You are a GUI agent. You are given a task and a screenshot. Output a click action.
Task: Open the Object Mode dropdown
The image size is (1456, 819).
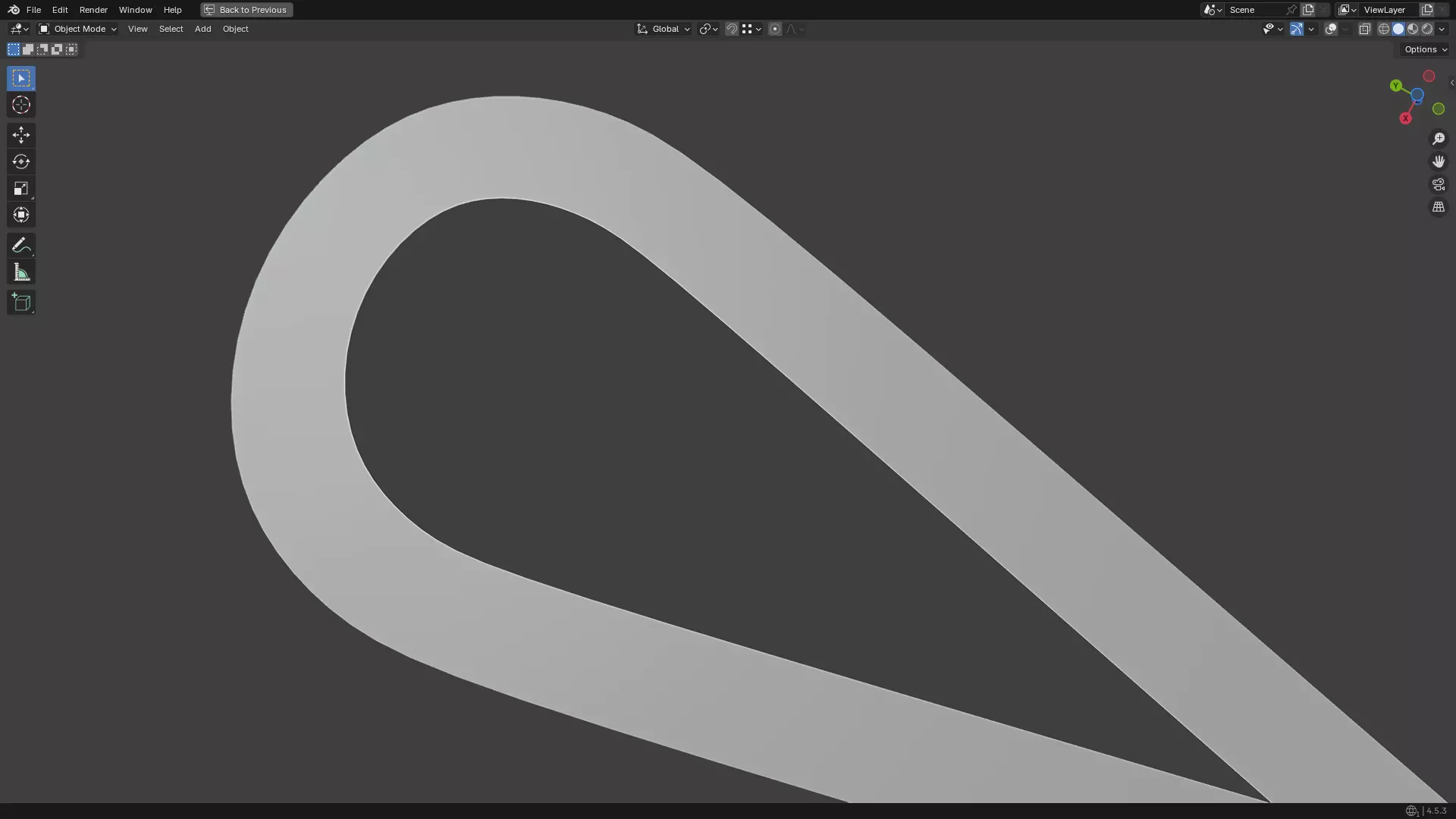coord(78,29)
